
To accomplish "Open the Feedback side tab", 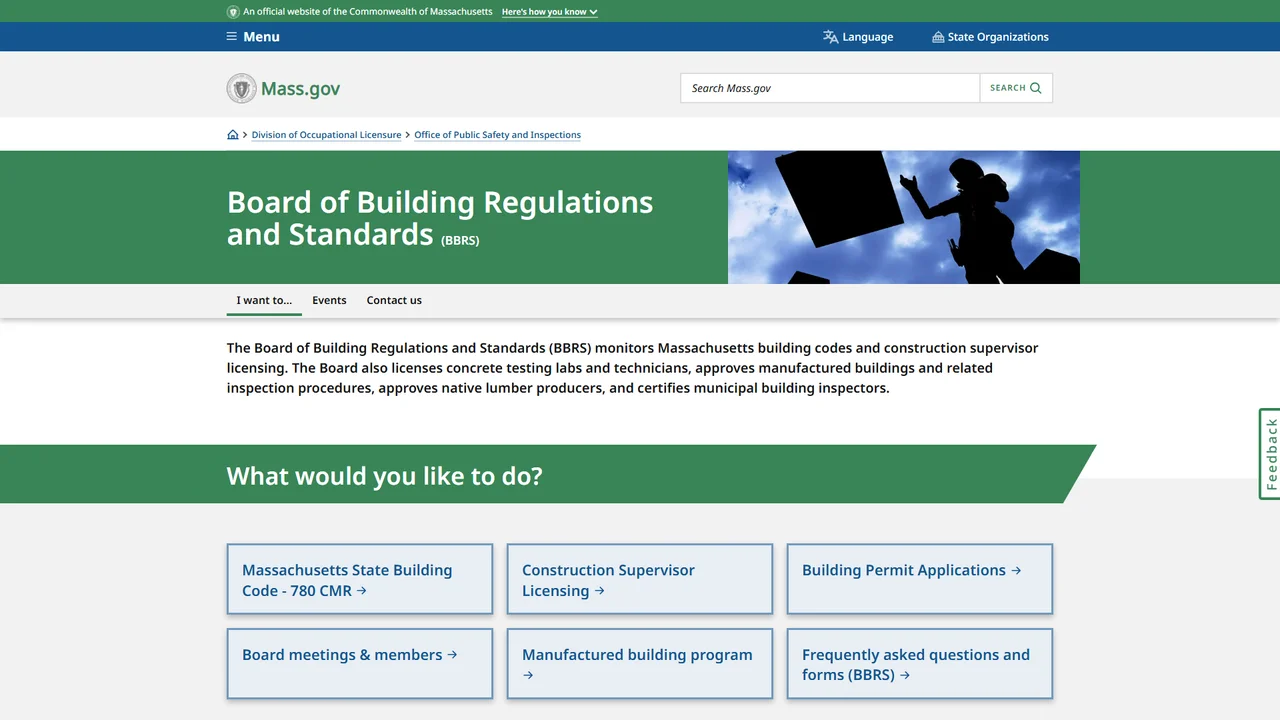I will point(1270,454).
